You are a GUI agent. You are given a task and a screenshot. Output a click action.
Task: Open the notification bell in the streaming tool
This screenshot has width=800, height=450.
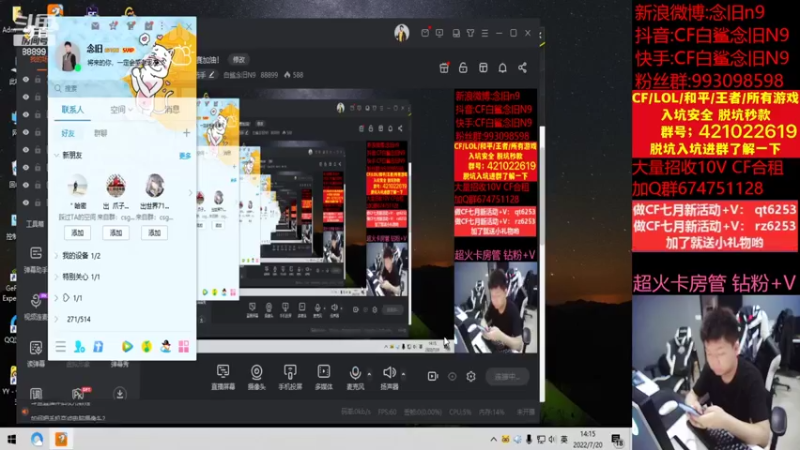click(503, 68)
